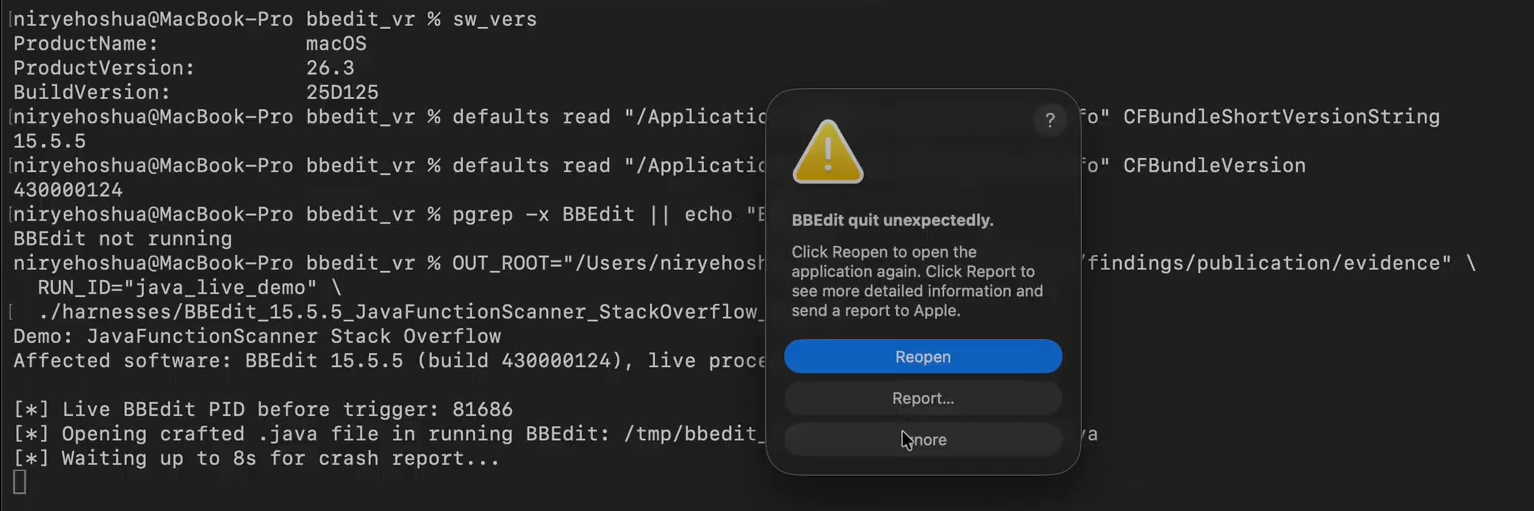The height and width of the screenshot is (511, 1534).
Task: Click the 'Affected software: BBEdit 15.5.5' line
Action: point(390,361)
